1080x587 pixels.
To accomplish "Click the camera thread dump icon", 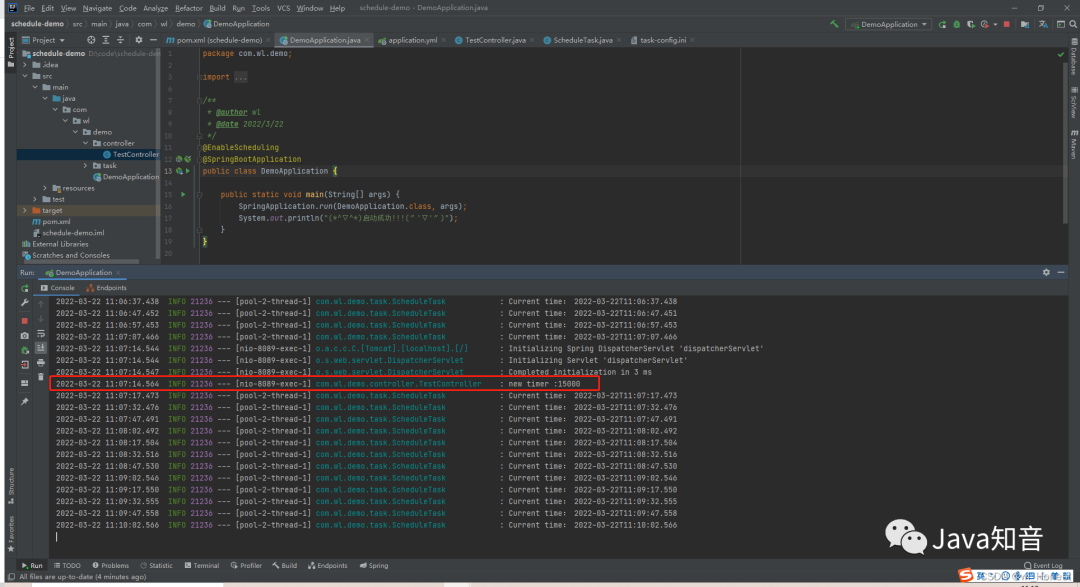I will 24,335.
